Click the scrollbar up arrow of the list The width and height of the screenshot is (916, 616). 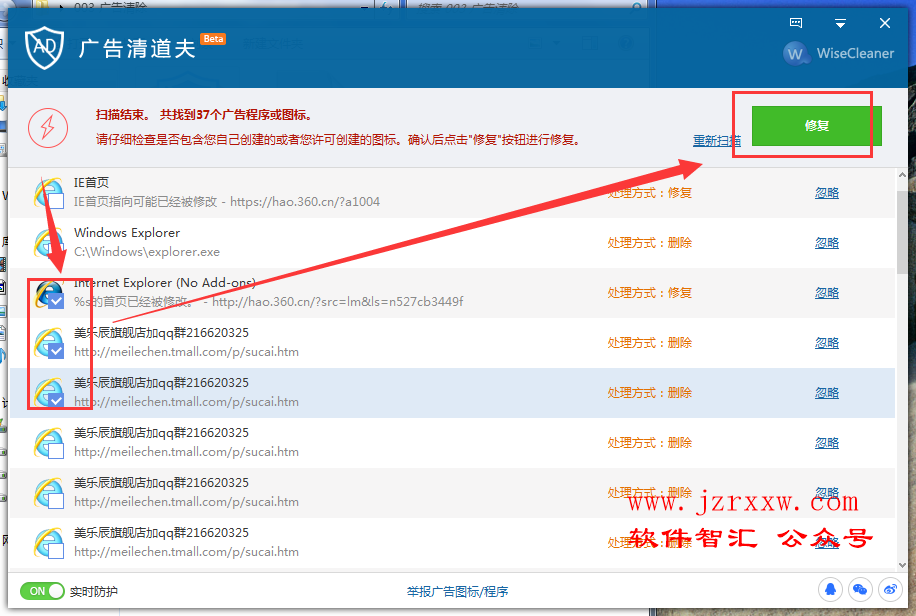point(902,175)
